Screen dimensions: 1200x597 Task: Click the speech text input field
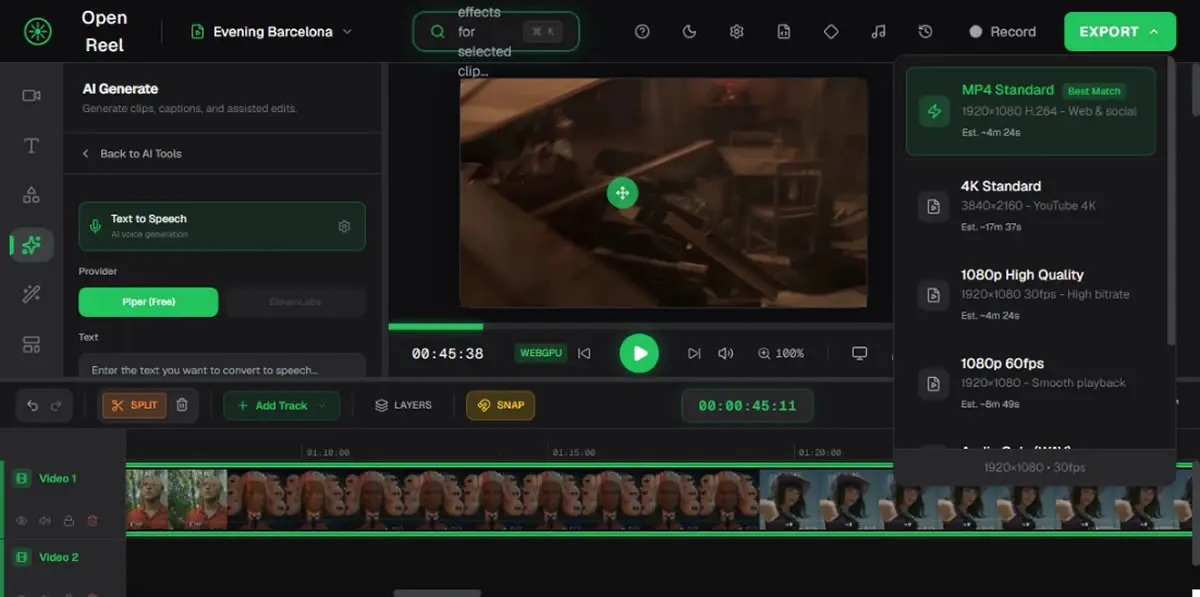[x=222, y=366]
